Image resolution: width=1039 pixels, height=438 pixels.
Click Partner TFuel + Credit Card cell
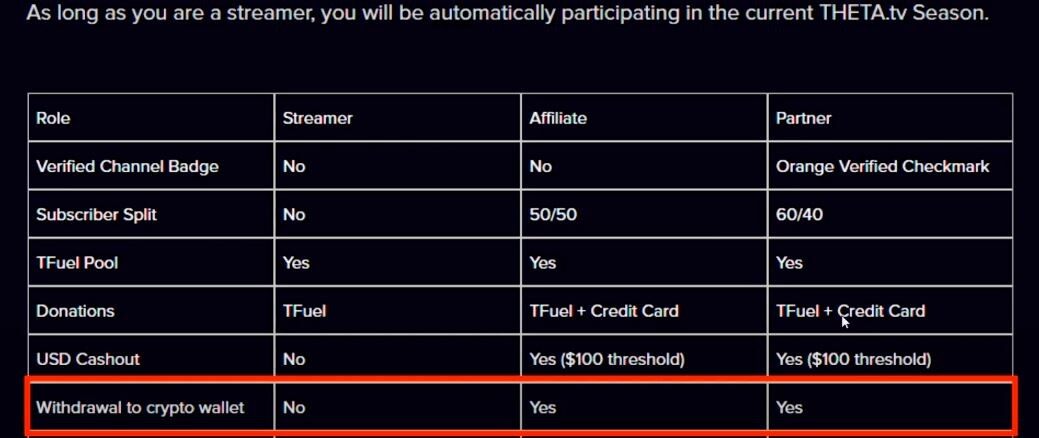[x=890, y=311]
